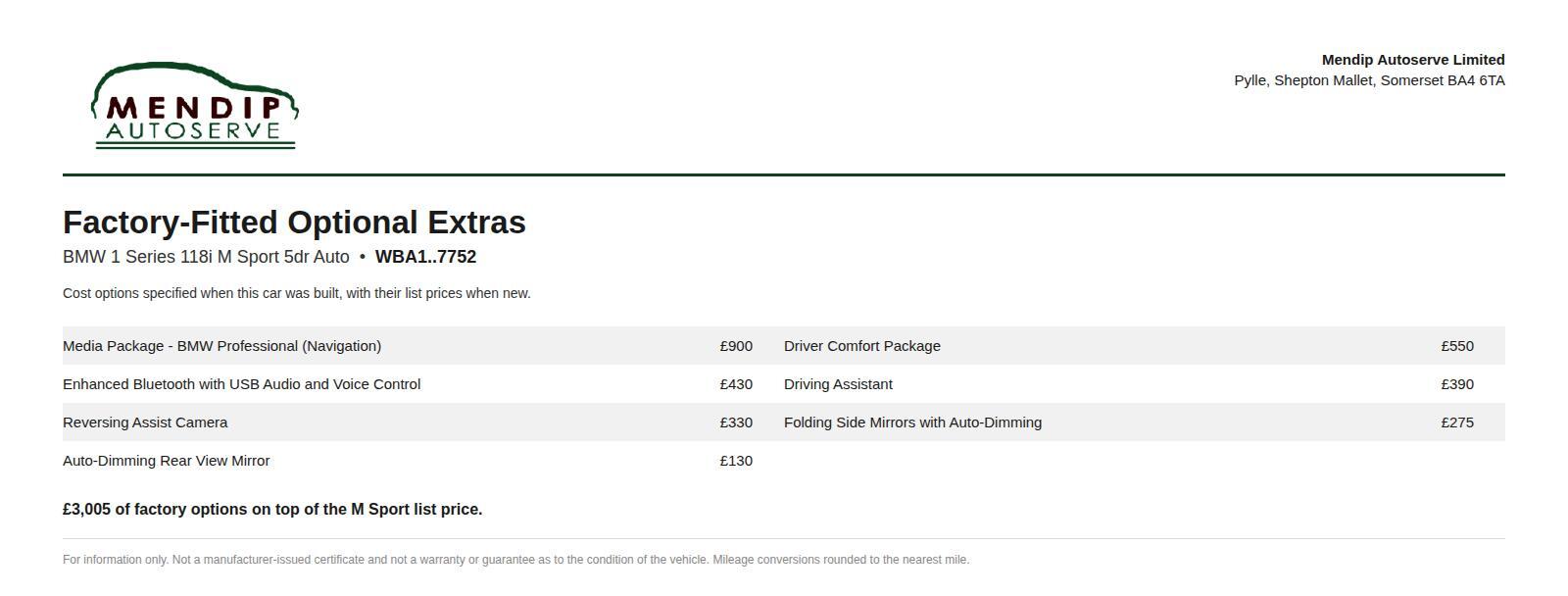Screen dimensions: 1568x596
Task: Click the WBA1..7752 vehicle reference
Action: point(425,257)
